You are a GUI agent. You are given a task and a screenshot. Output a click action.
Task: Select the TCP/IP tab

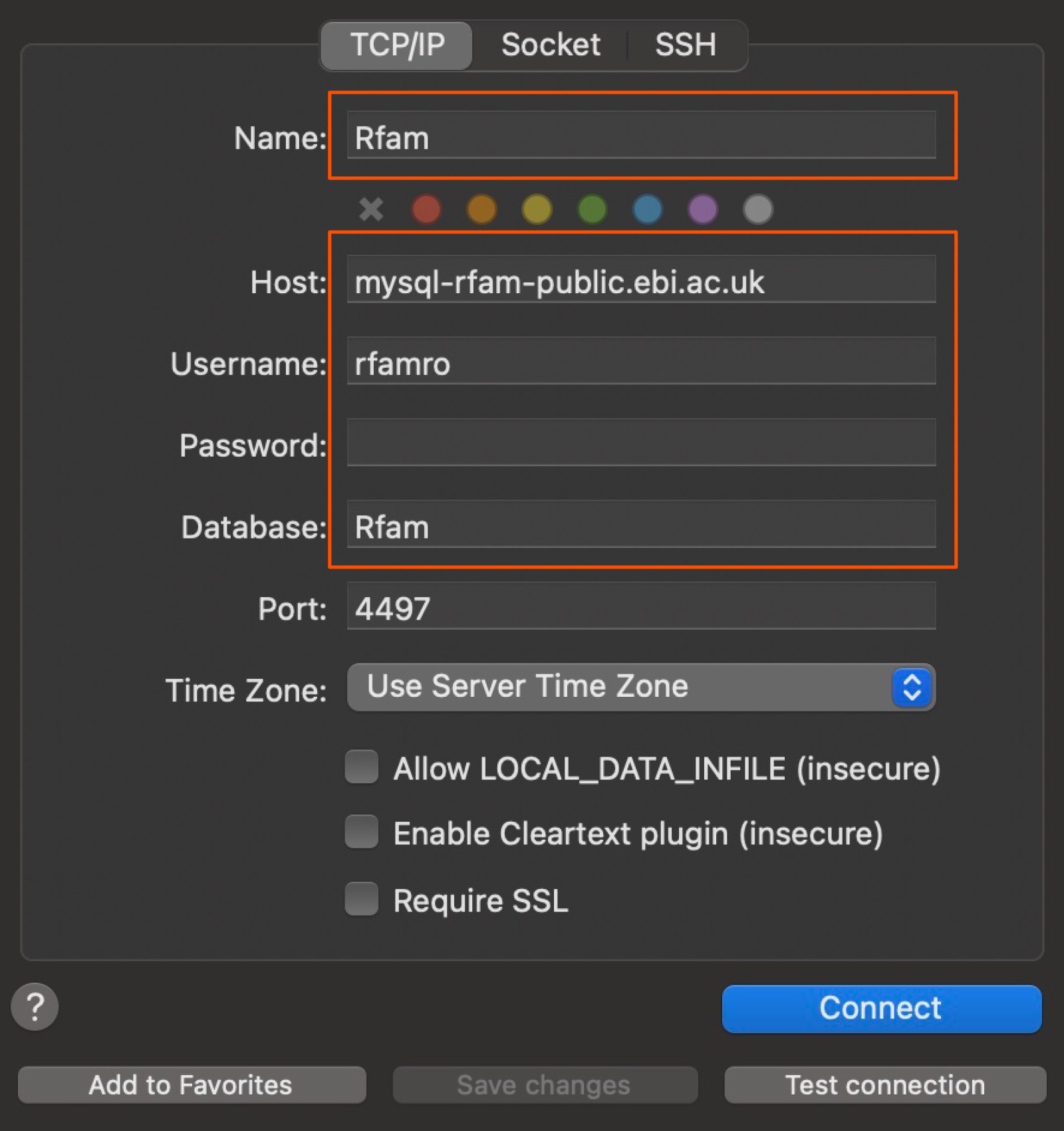tap(397, 45)
